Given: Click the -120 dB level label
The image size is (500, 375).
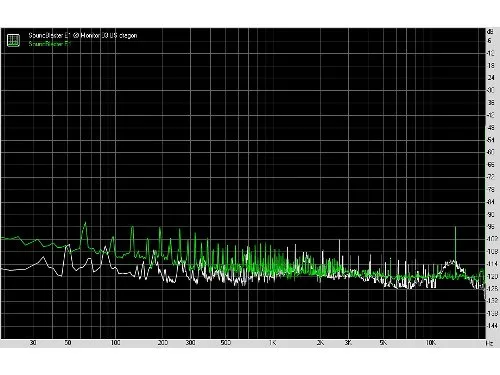Looking at the screenshot, I should (x=492, y=276).
